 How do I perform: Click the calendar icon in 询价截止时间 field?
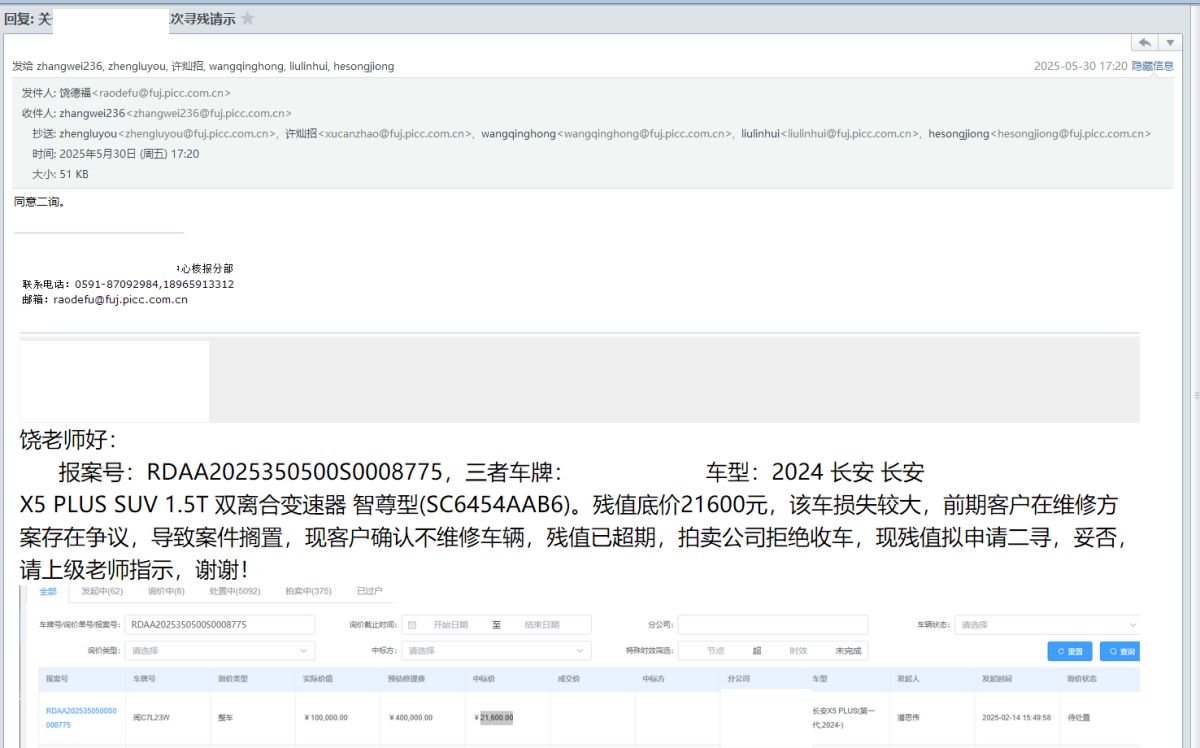pyautogui.click(x=412, y=625)
